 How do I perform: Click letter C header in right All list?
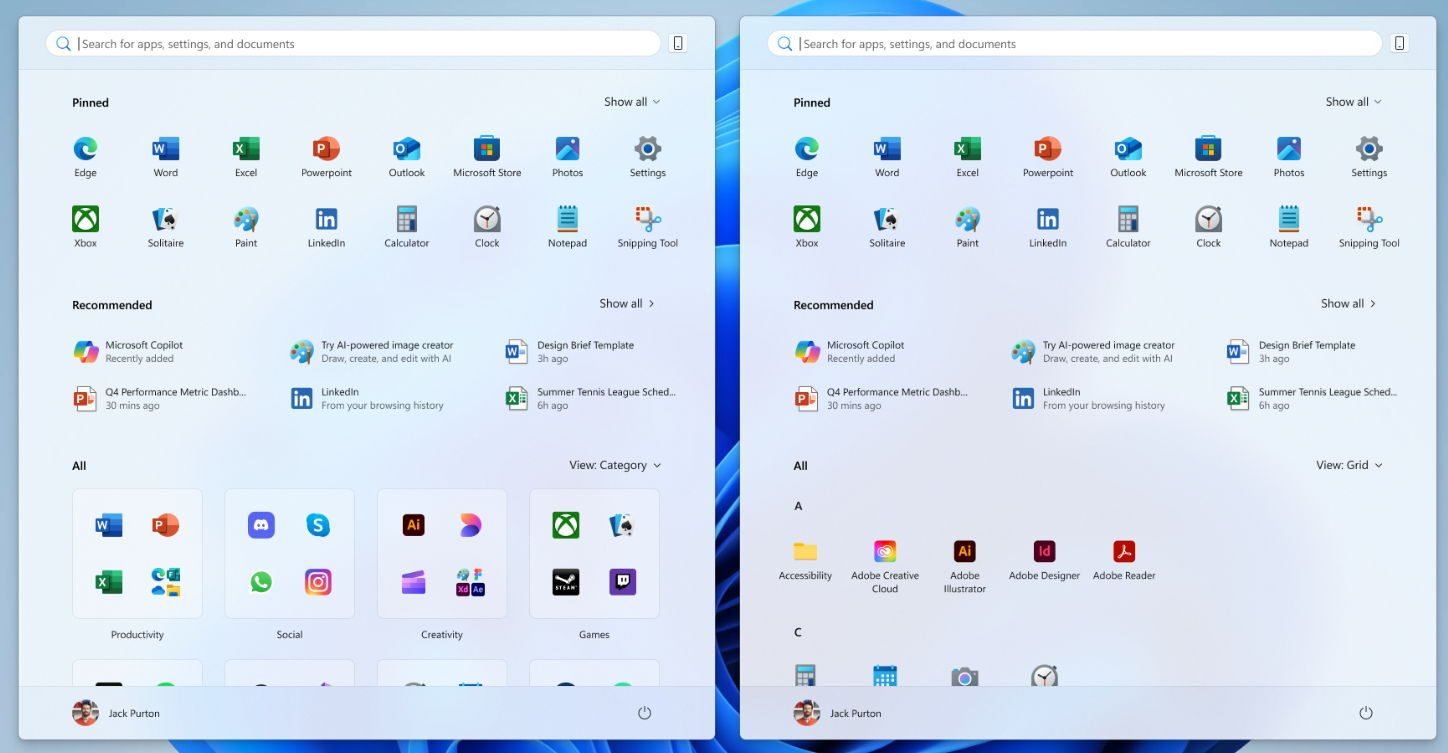click(798, 632)
